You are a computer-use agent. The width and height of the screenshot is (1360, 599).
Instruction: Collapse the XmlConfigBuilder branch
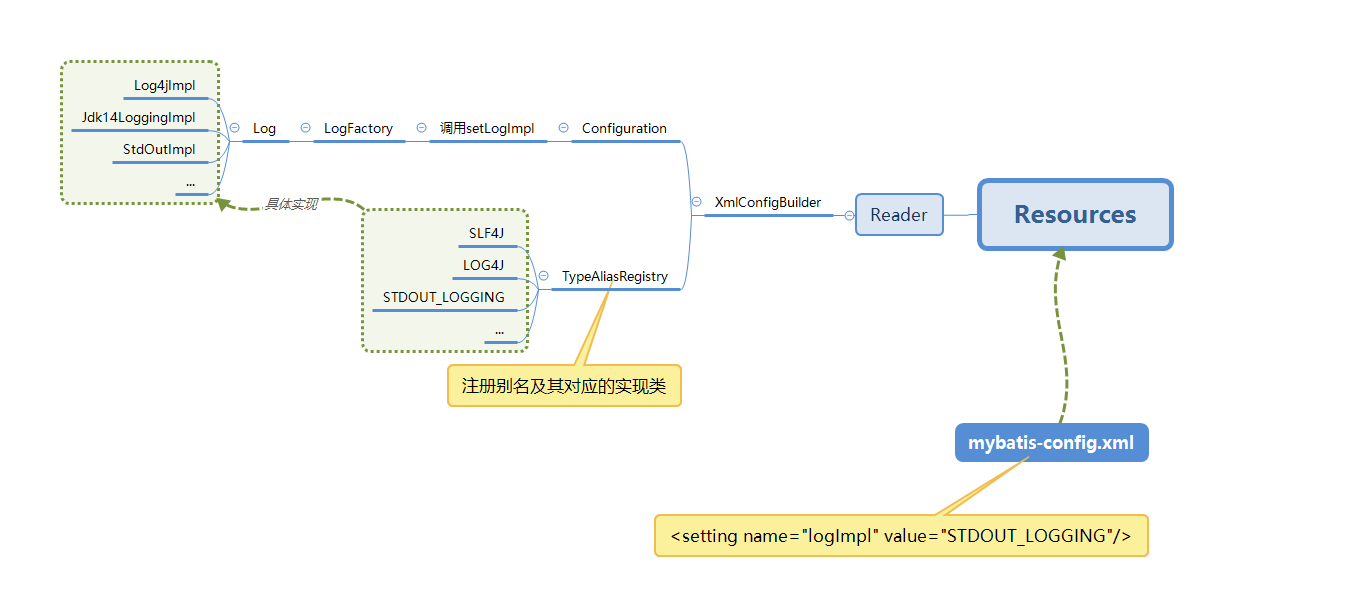click(x=697, y=202)
